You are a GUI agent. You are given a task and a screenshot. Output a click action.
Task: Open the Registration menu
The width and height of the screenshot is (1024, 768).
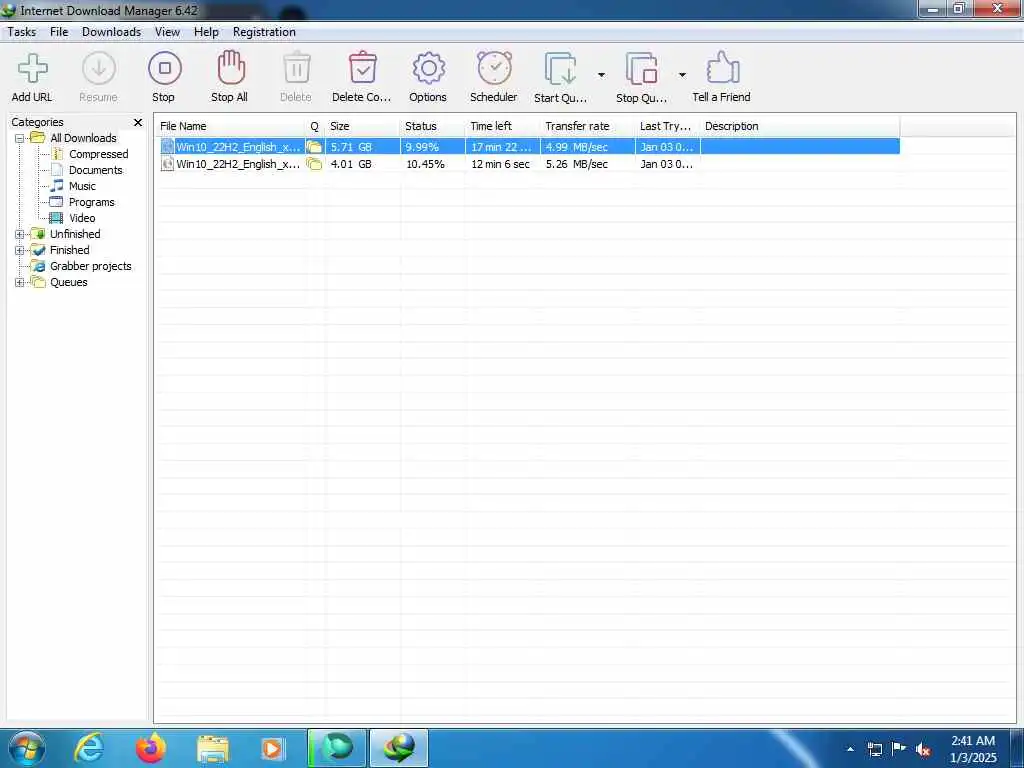pyautogui.click(x=264, y=32)
